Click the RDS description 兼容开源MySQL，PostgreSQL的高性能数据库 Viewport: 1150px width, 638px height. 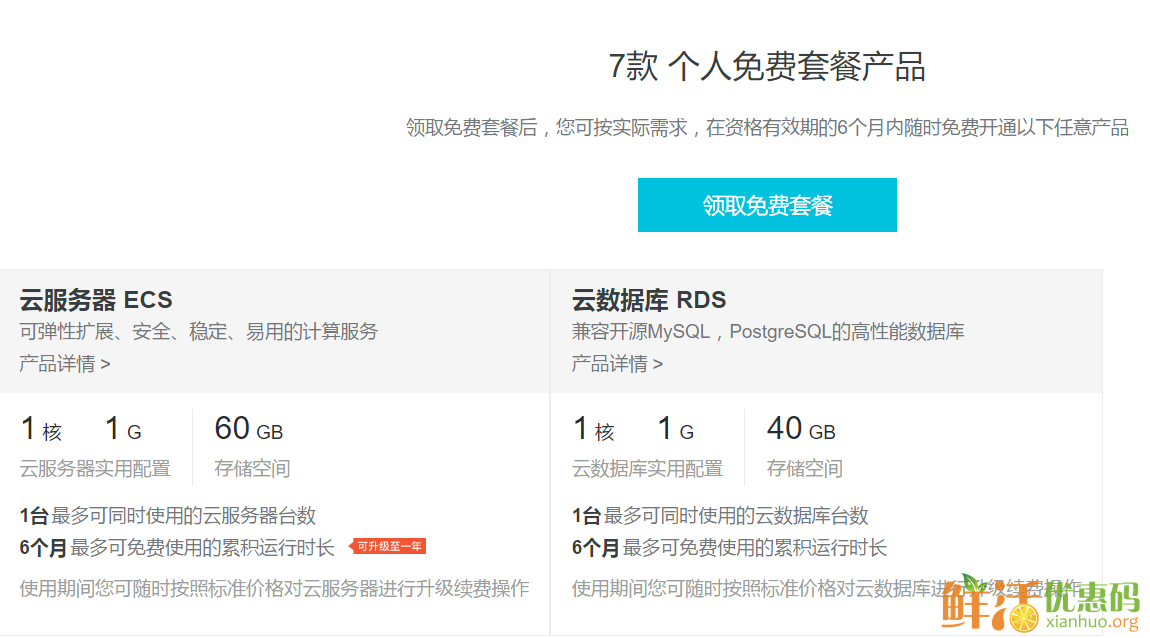click(768, 331)
